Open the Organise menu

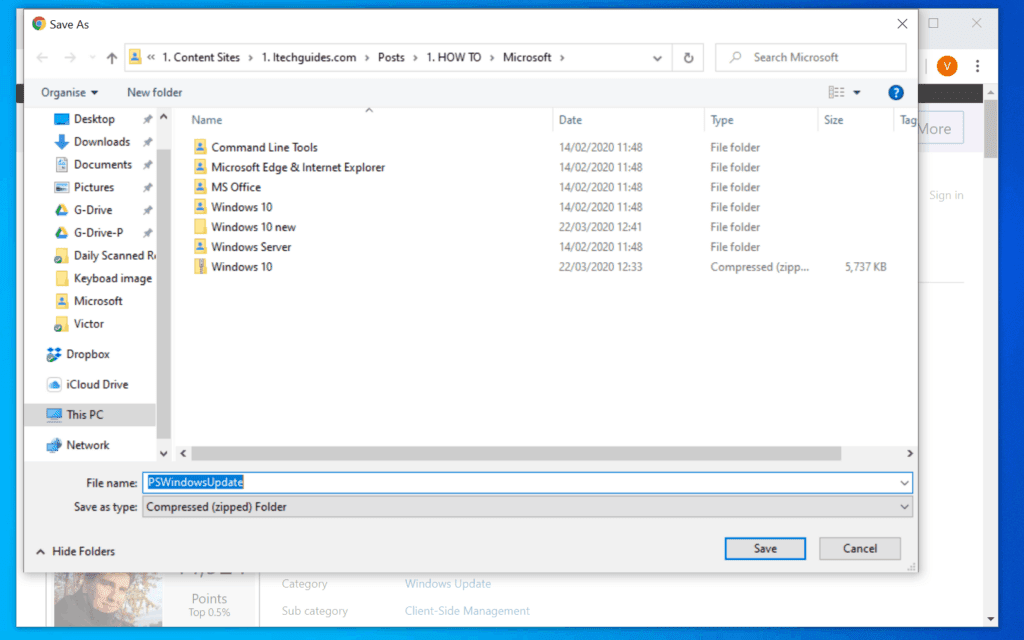[69, 92]
